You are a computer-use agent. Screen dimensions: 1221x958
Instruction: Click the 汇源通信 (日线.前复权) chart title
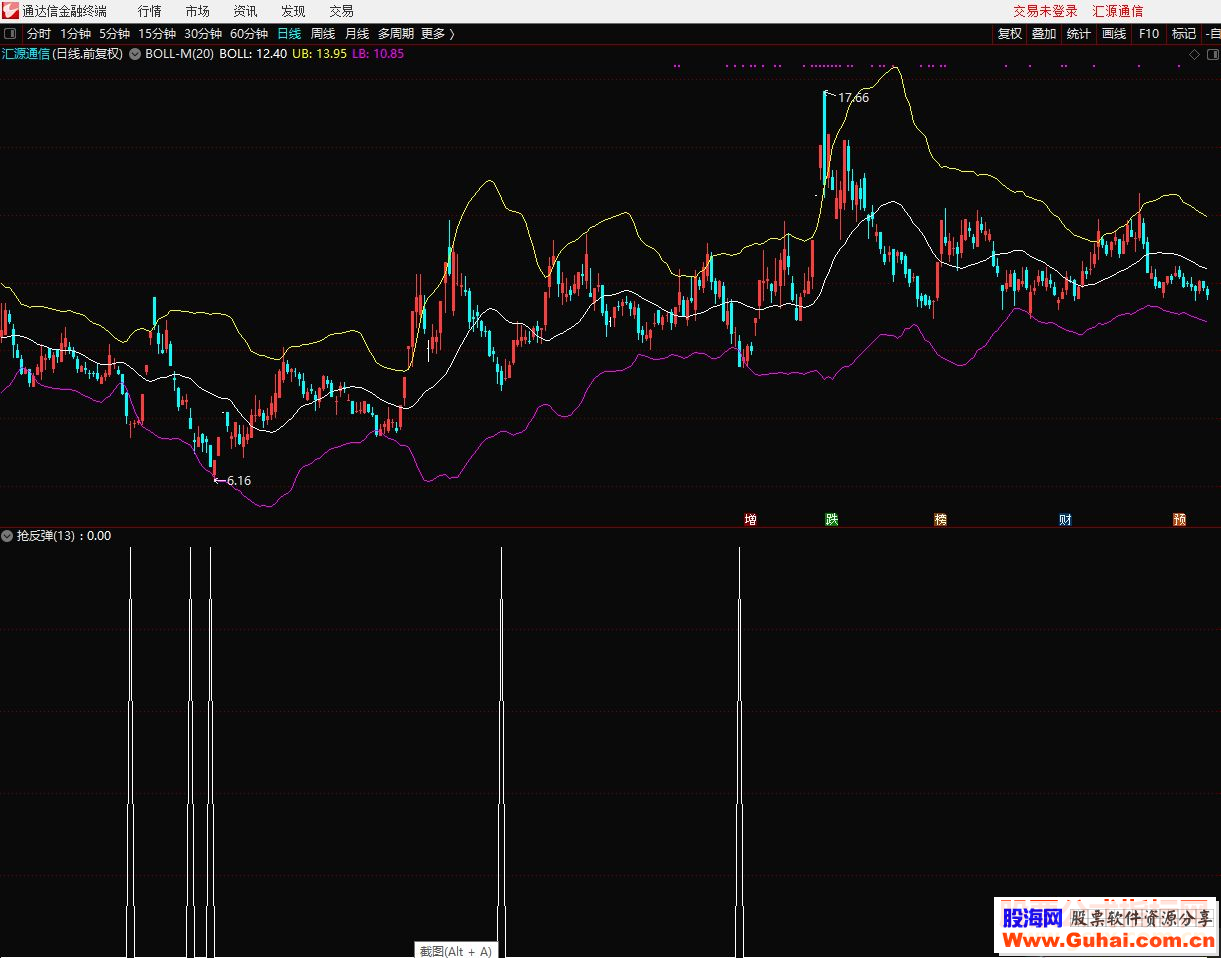point(62,54)
